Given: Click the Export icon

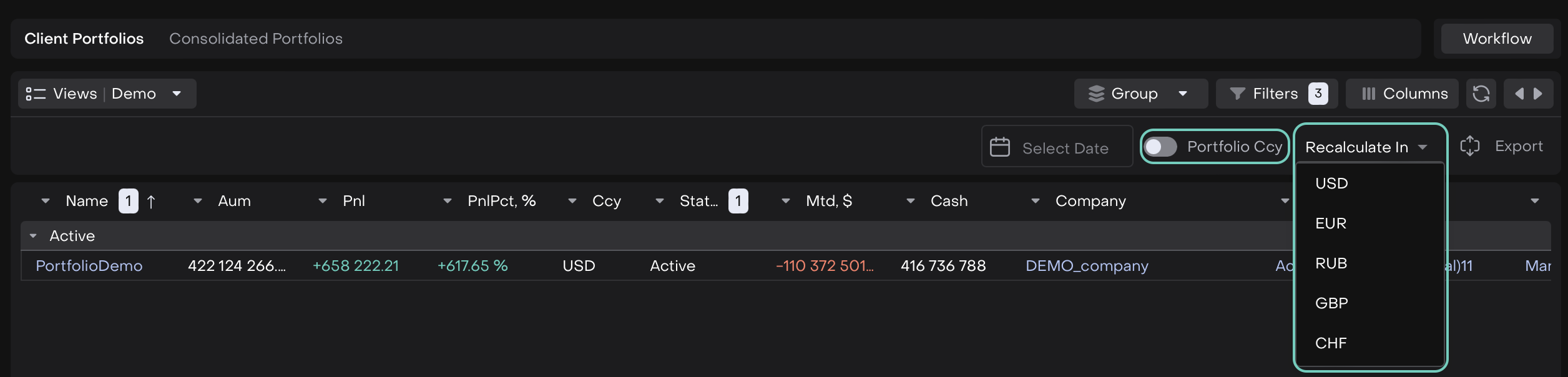Looking at the screenshot, I should pyautogui.click(x=1469, y=146).
